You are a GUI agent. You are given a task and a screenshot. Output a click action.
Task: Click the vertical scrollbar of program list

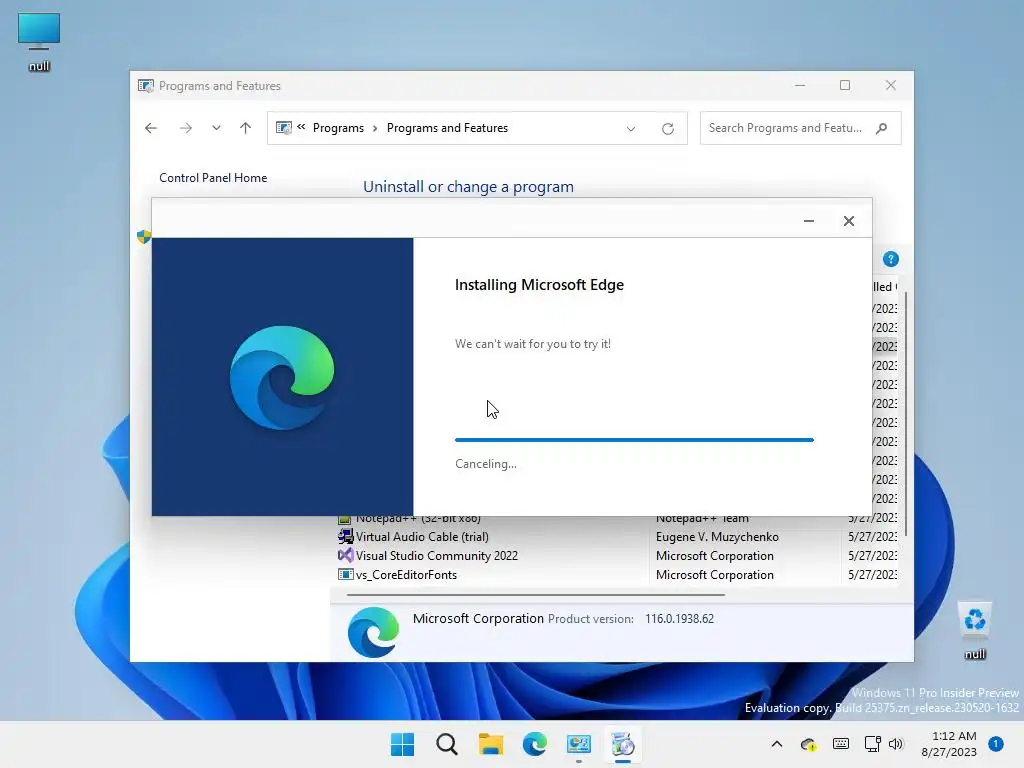coord(906,415)
